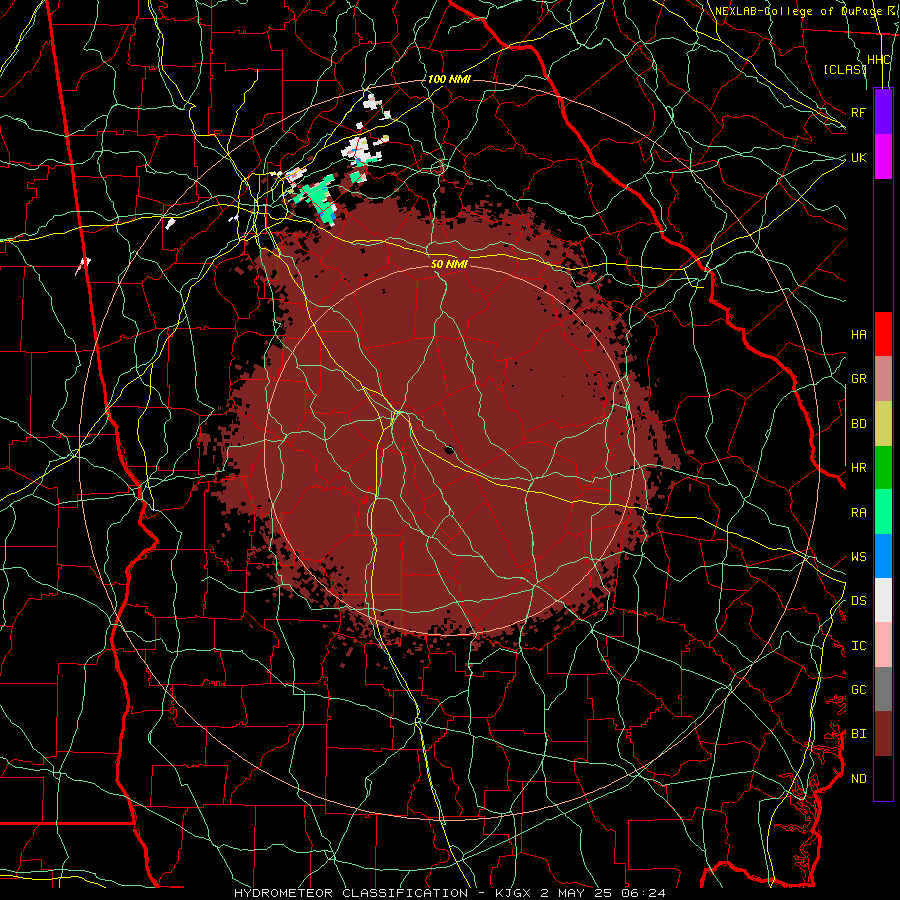Click the GC gray legend swatch
This screenshot has width=900, height=900.
tap(883, 689)
